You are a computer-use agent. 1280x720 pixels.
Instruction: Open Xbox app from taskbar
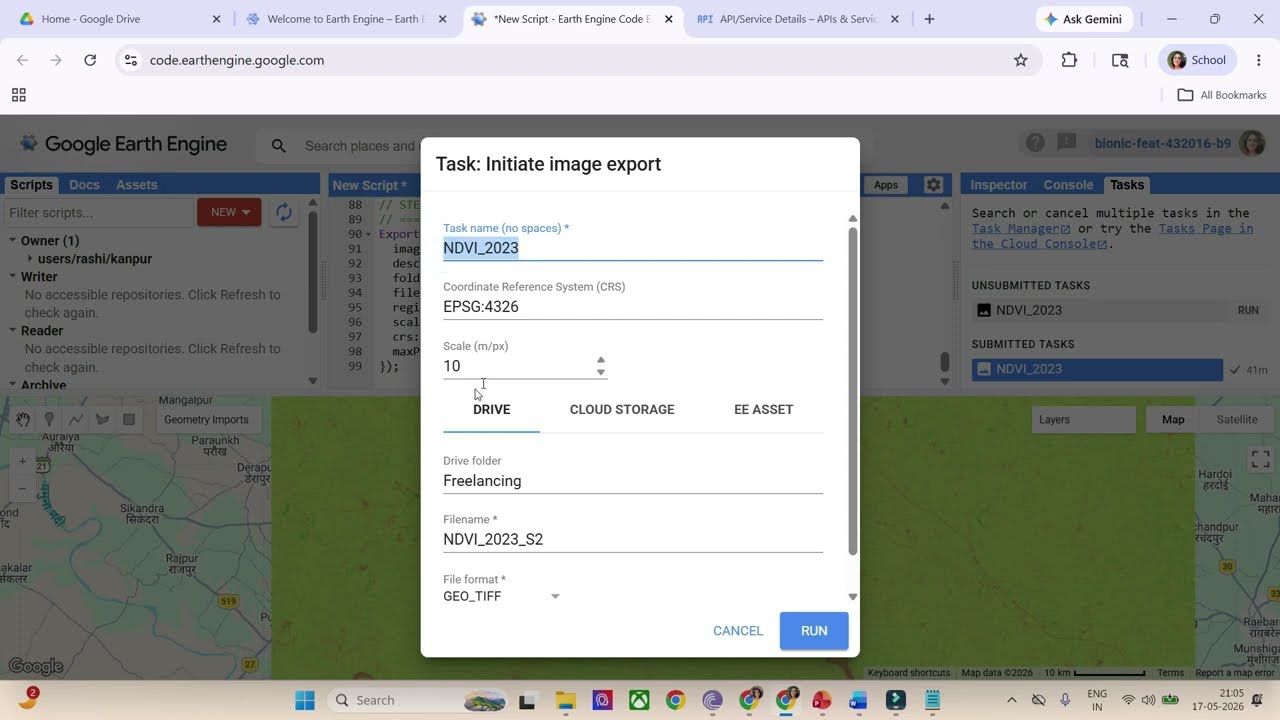(x=639, y=700)
